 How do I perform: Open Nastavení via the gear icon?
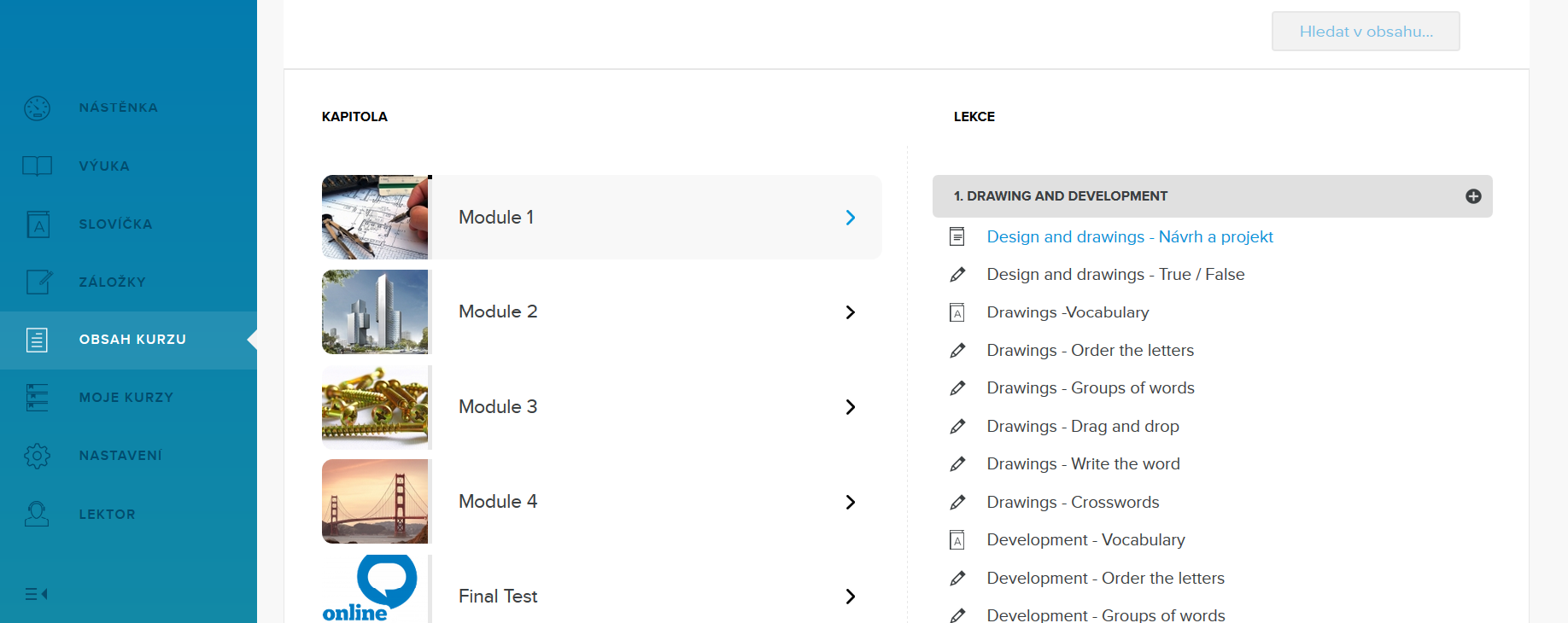pyautogui.click(x=38, y=456)
